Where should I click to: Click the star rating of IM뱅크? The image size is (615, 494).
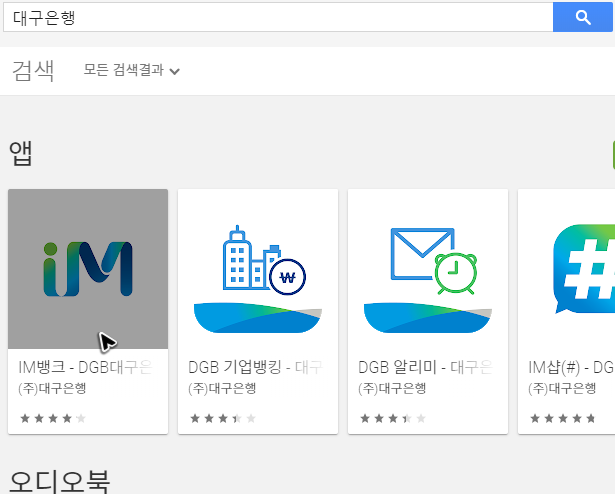[x=53, y=418]
